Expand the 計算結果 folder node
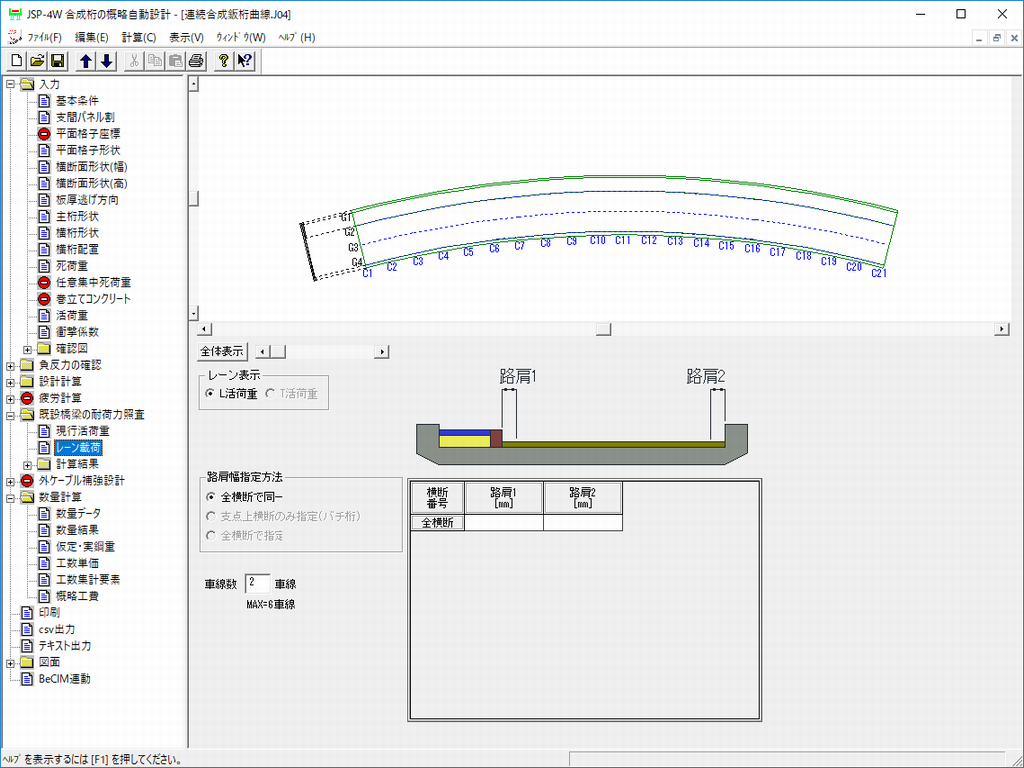 coord(27,464)
